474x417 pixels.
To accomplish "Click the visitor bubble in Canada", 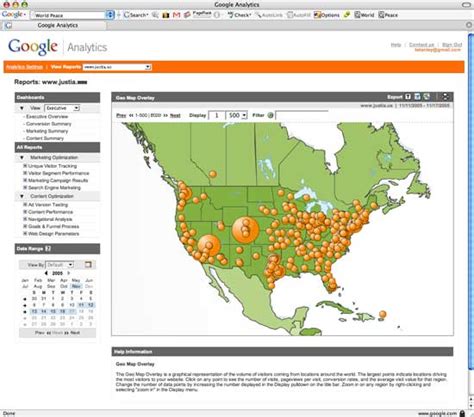I will (213, 174).
